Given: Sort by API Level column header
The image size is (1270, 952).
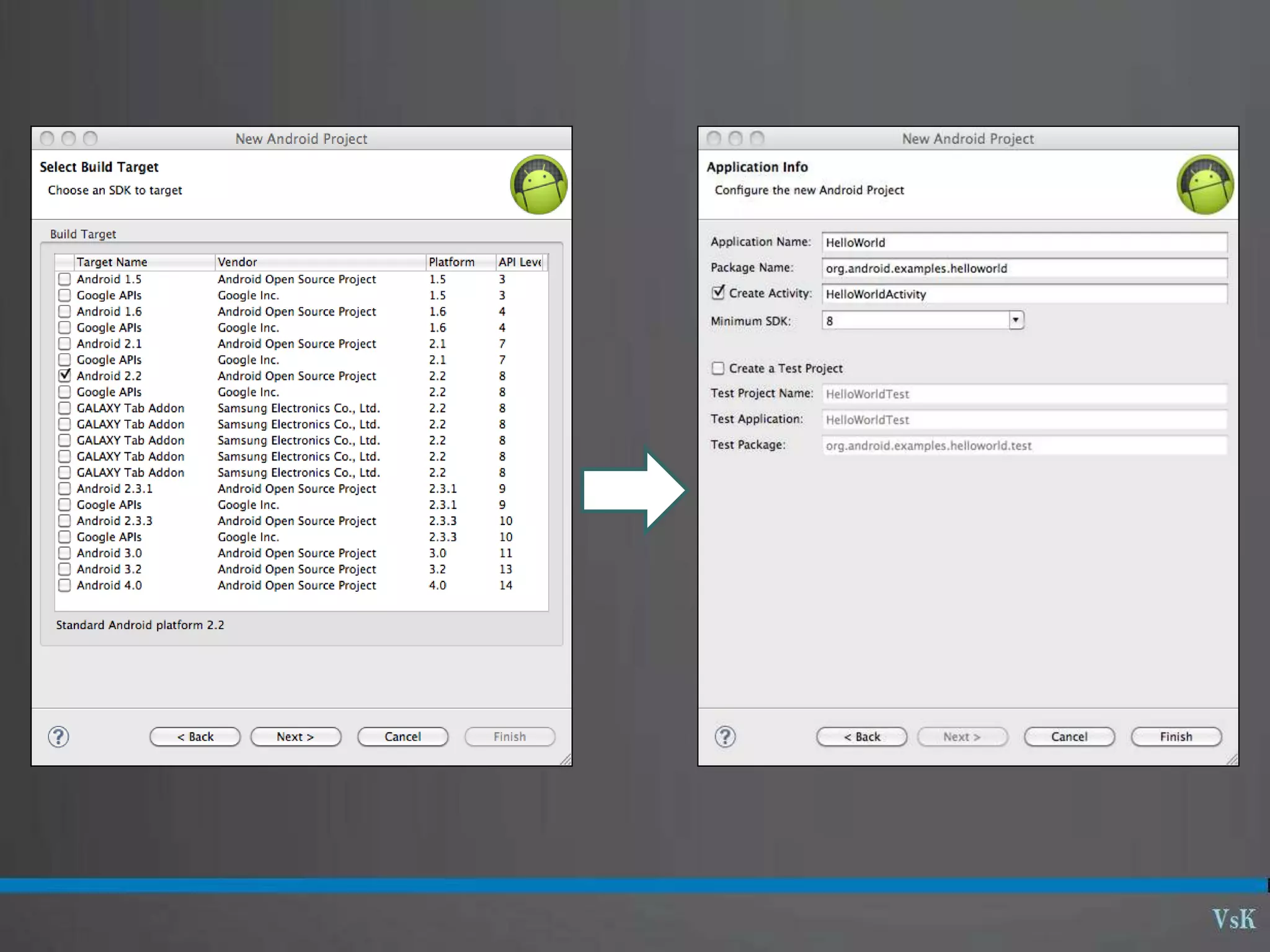Looking at the screenshot, I should tap(520, 262).
